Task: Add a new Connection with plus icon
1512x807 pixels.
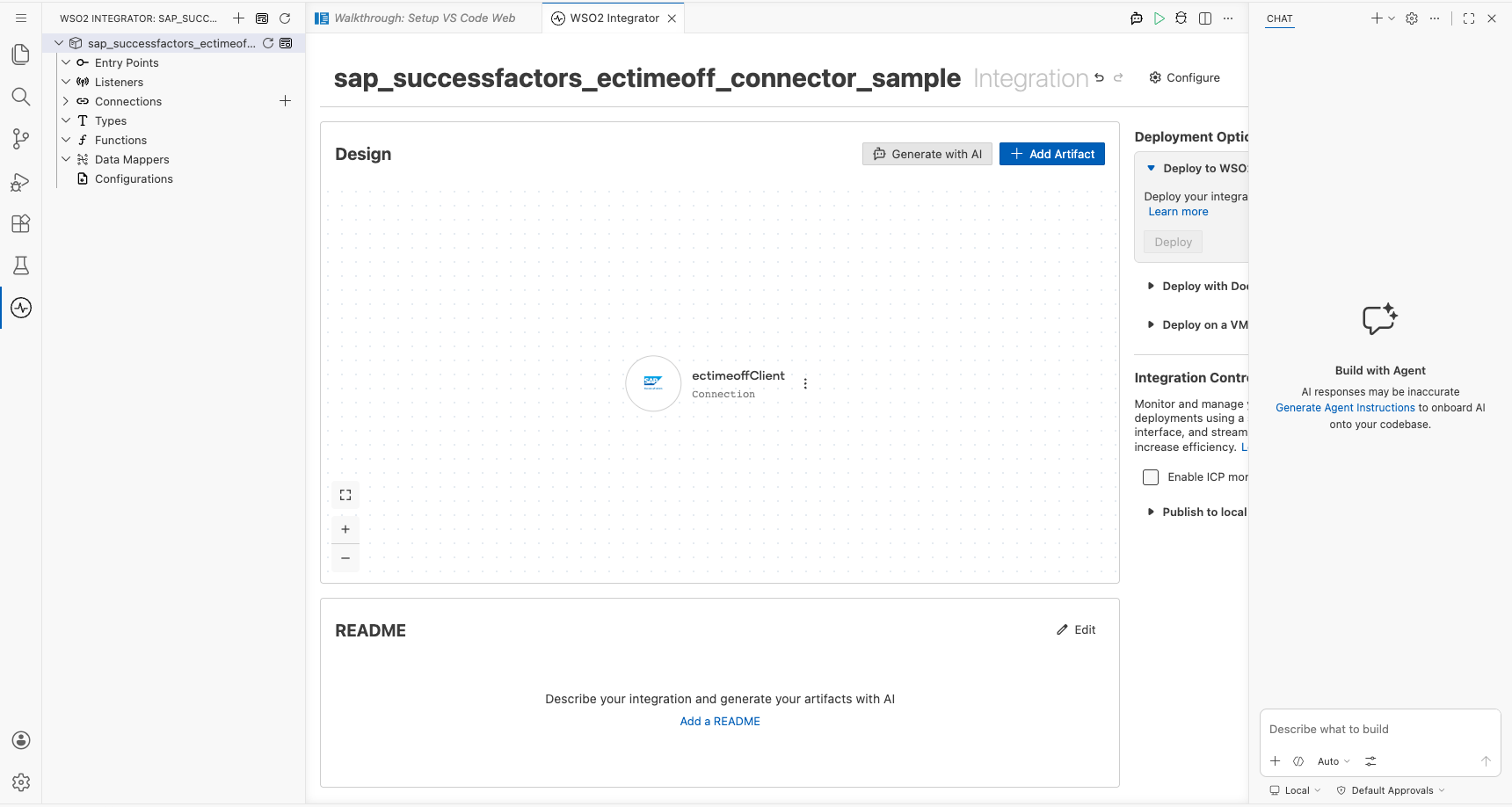Action: (285, 101)
